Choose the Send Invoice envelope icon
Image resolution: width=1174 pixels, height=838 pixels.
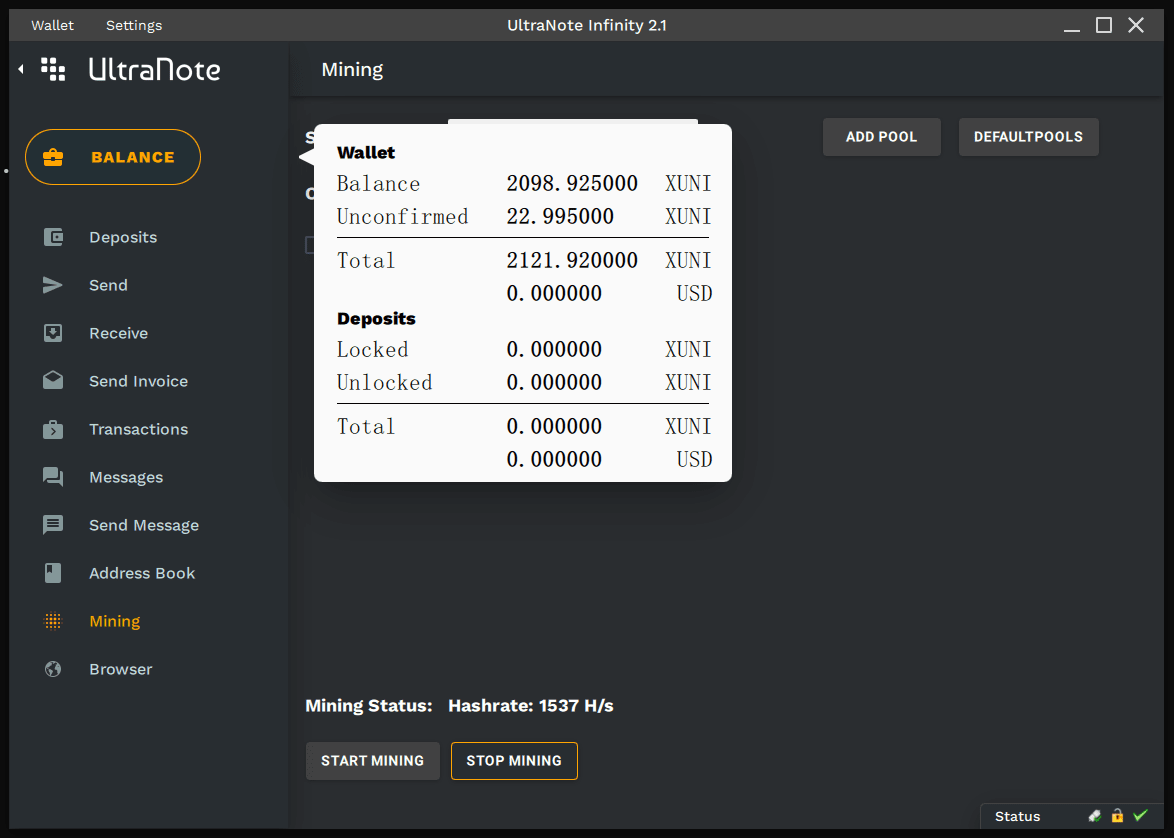coord(53,380)
